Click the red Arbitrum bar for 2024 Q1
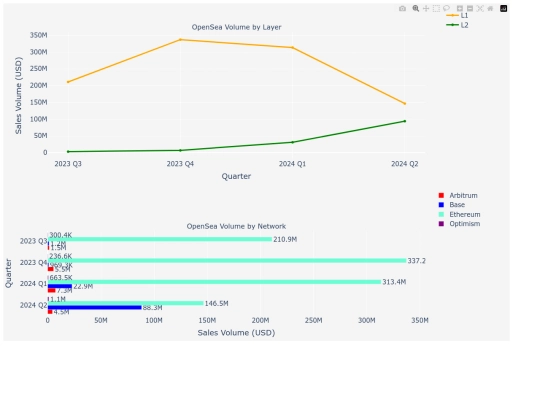 tap(52, 290)
